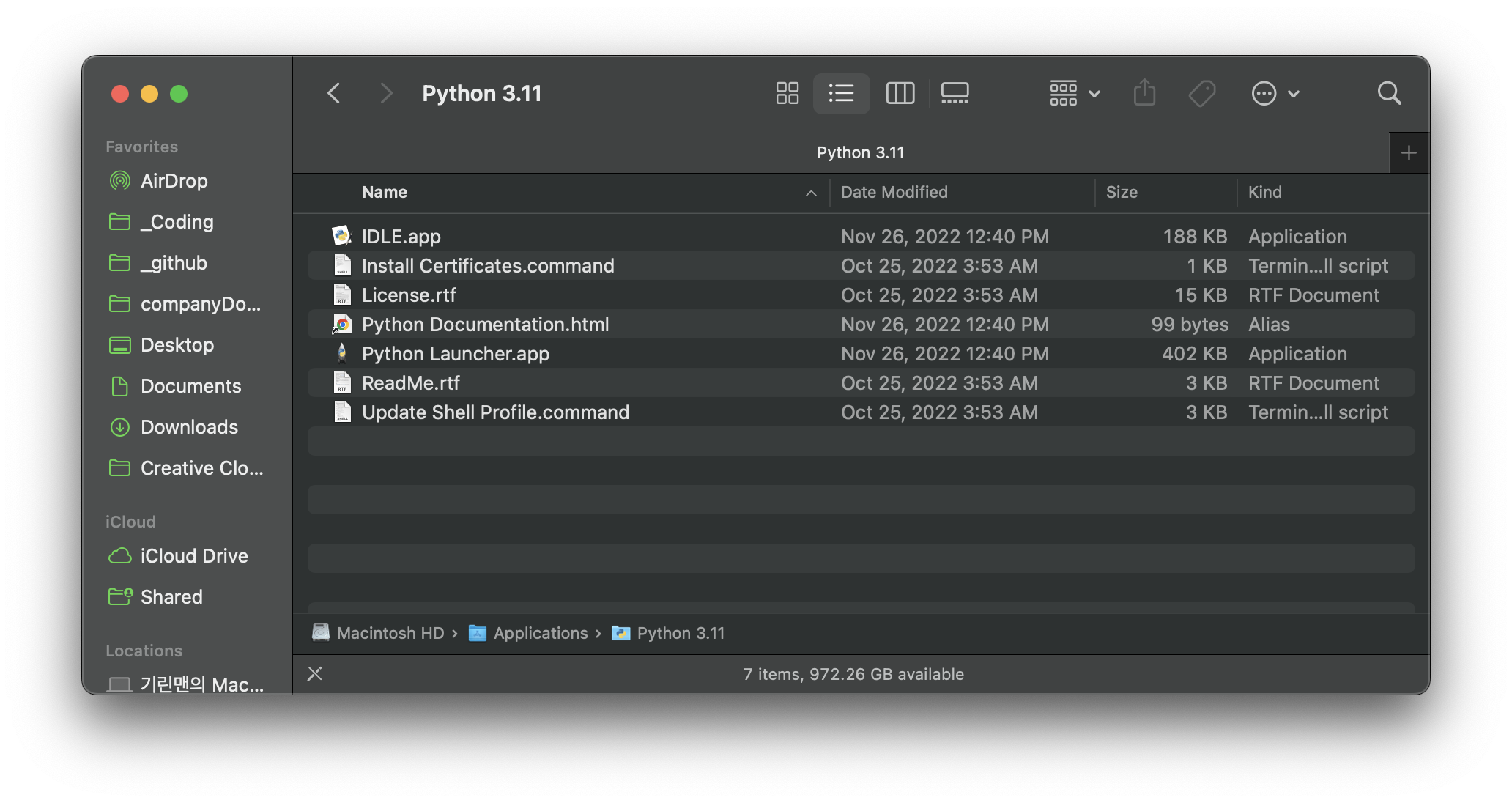The image size is (1512, 803).
Task: Switch to gallery view
Action: (x=955, y=93)
